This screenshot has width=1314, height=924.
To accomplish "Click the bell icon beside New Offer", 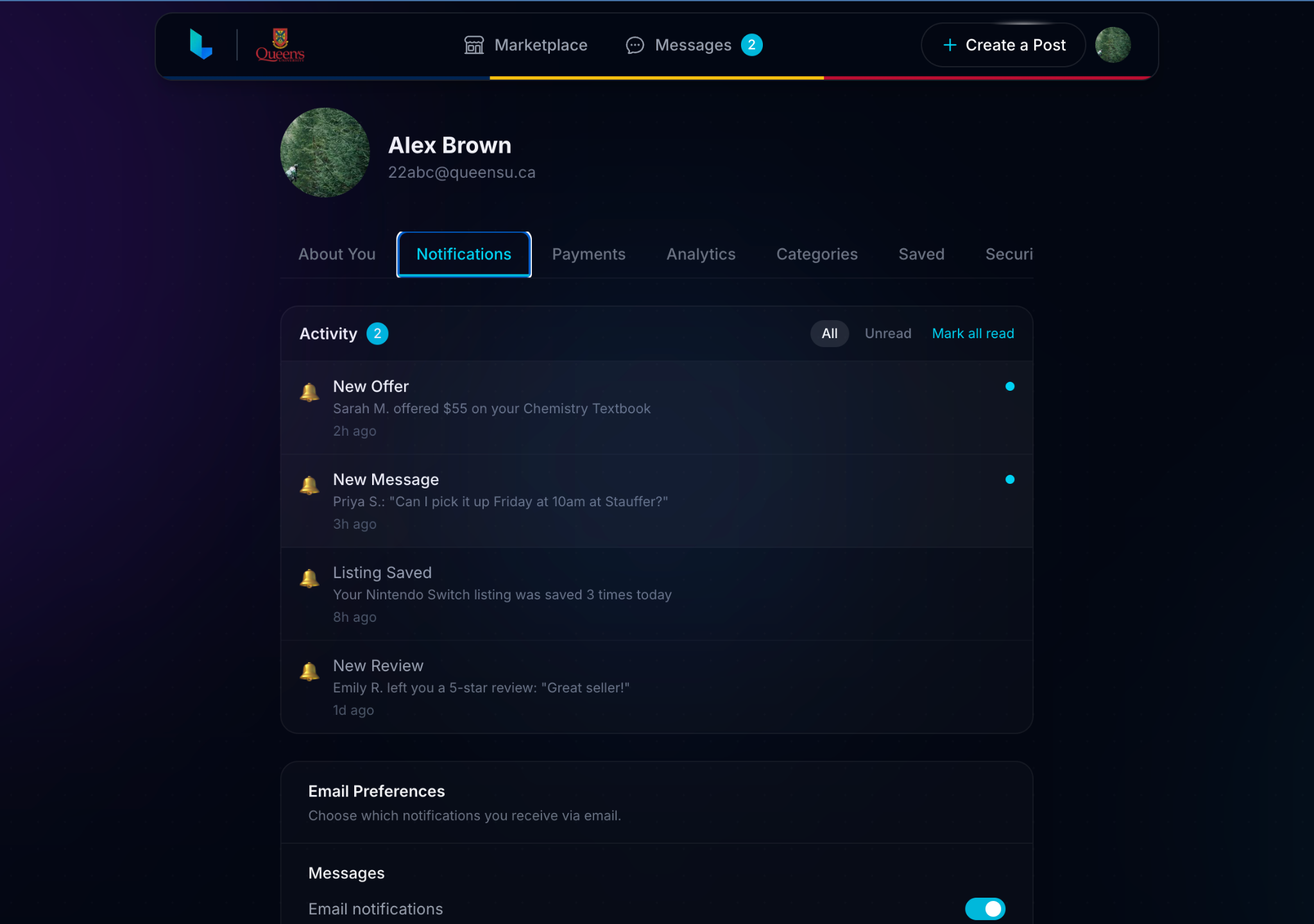I will [309, 391].
